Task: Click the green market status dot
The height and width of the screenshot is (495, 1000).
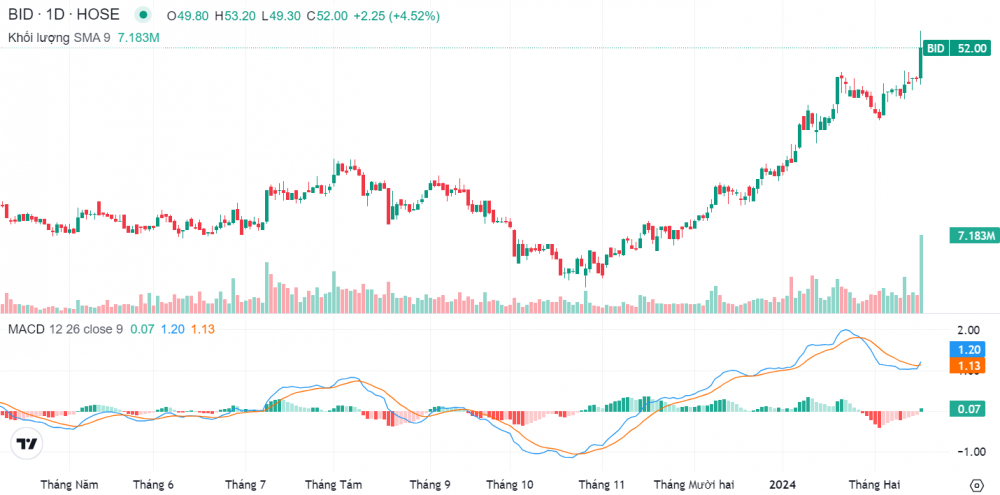Action: tap(146, 16)
